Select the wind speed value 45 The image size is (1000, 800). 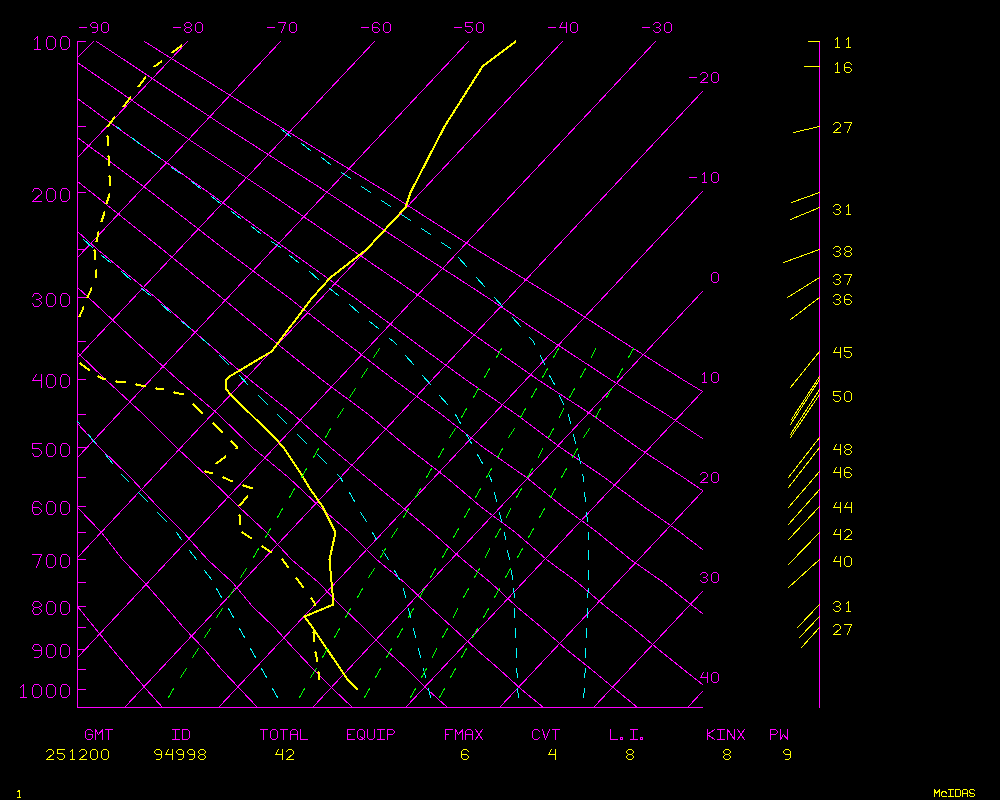click(x=842, y=353)
